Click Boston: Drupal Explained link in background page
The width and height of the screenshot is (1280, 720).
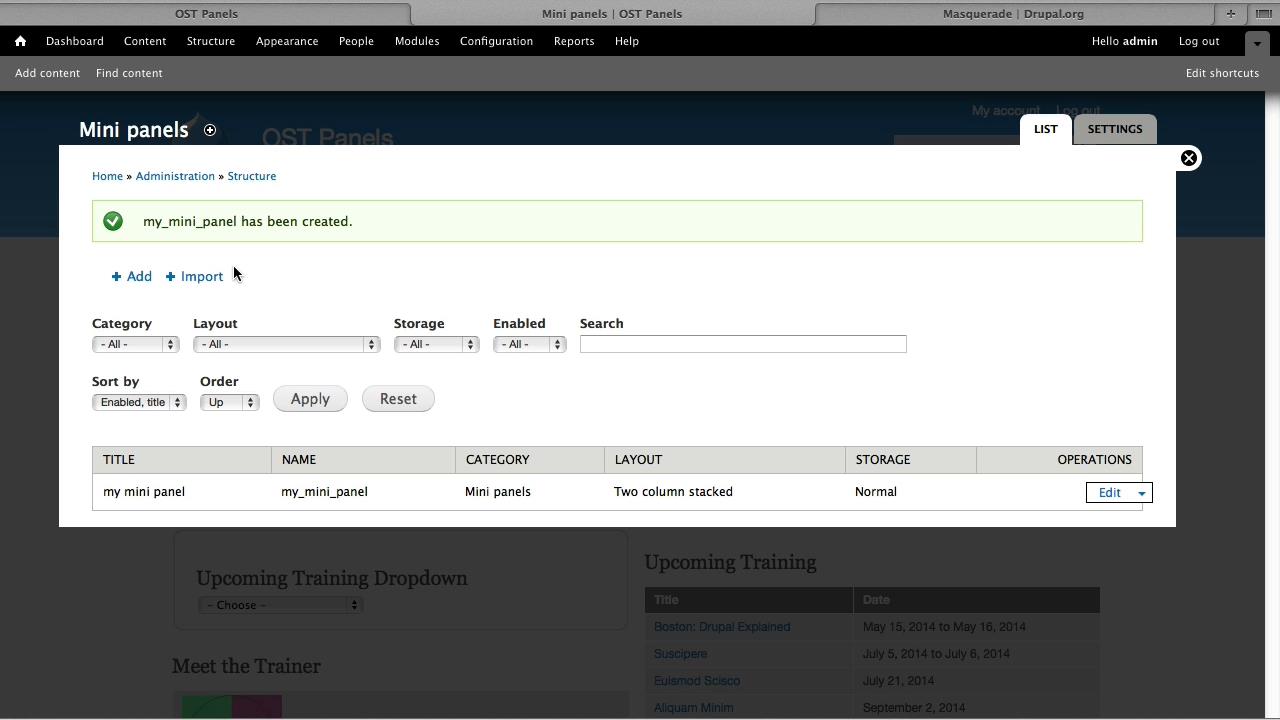pyautogui.click(x=722, y=627)
